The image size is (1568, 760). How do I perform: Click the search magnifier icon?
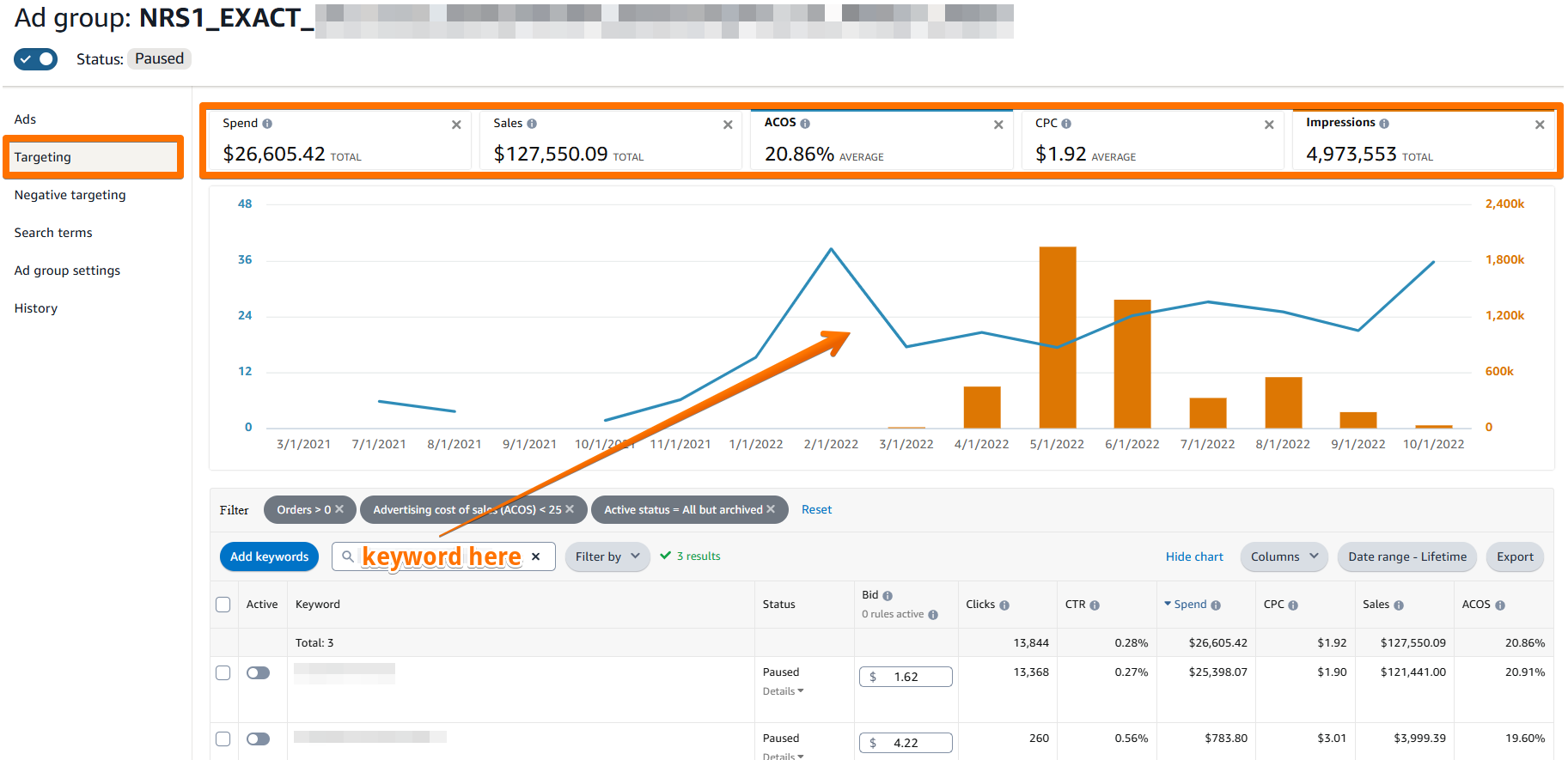point(347,556)
